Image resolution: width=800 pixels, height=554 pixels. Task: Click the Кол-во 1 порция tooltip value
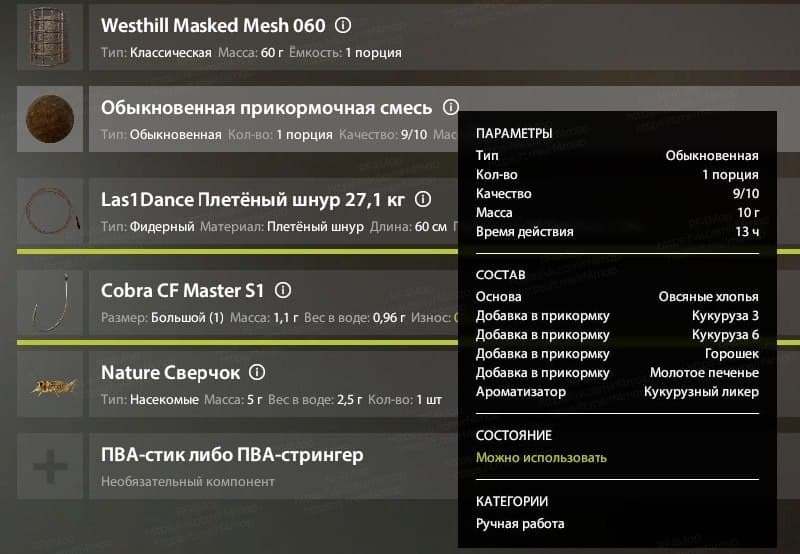pos(730,174)
